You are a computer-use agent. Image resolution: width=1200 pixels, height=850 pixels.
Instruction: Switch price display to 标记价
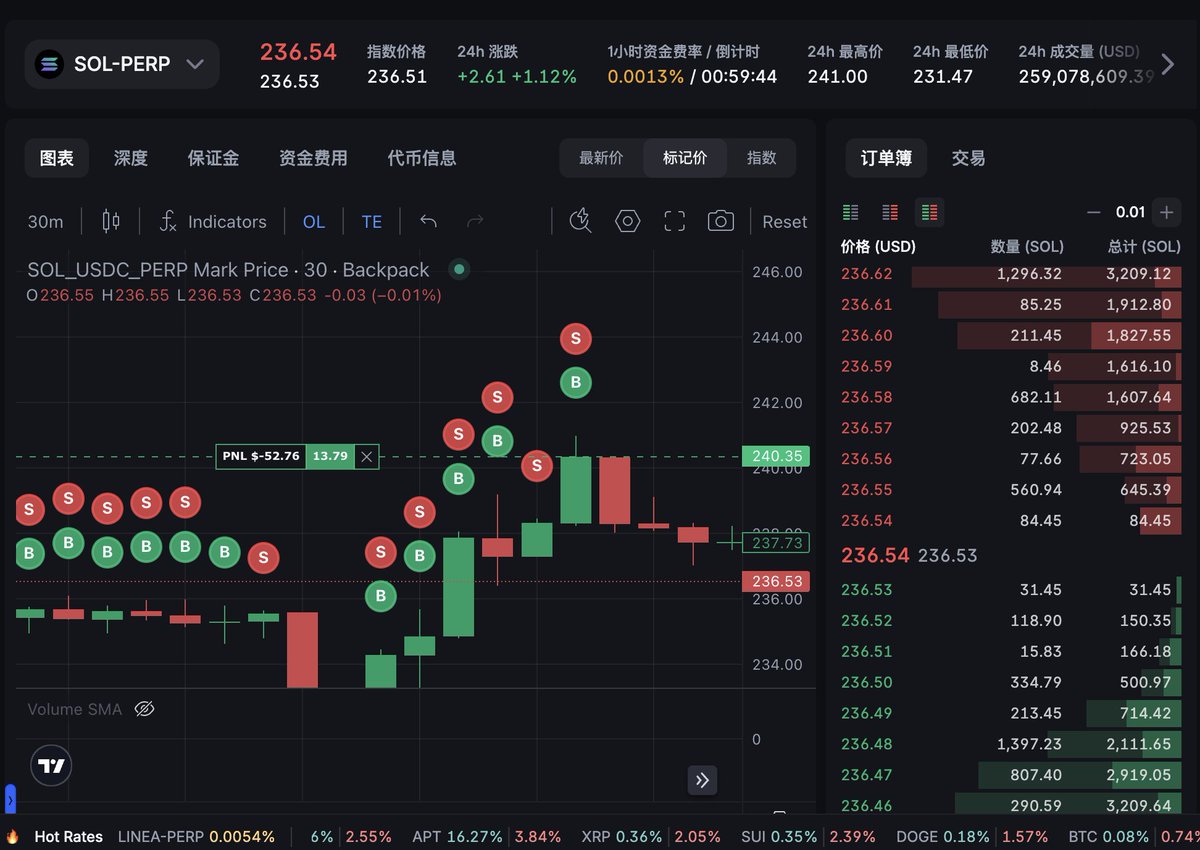coord(685,157)
